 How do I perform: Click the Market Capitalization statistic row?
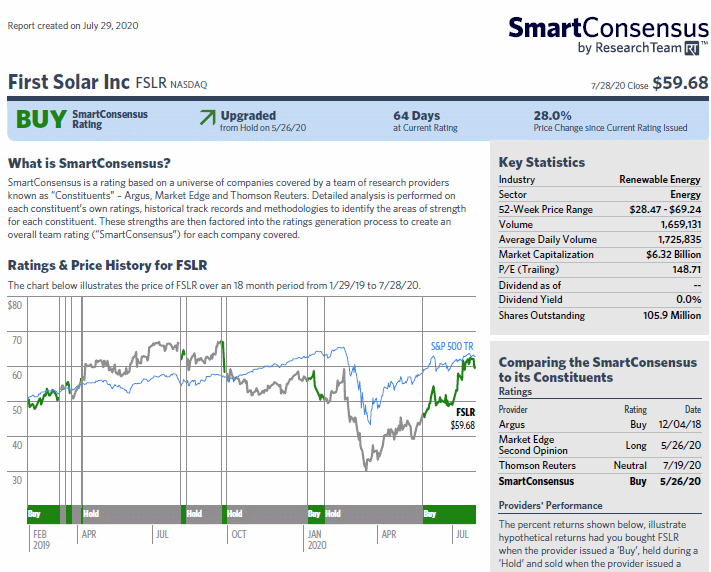[x=600, y=254]
